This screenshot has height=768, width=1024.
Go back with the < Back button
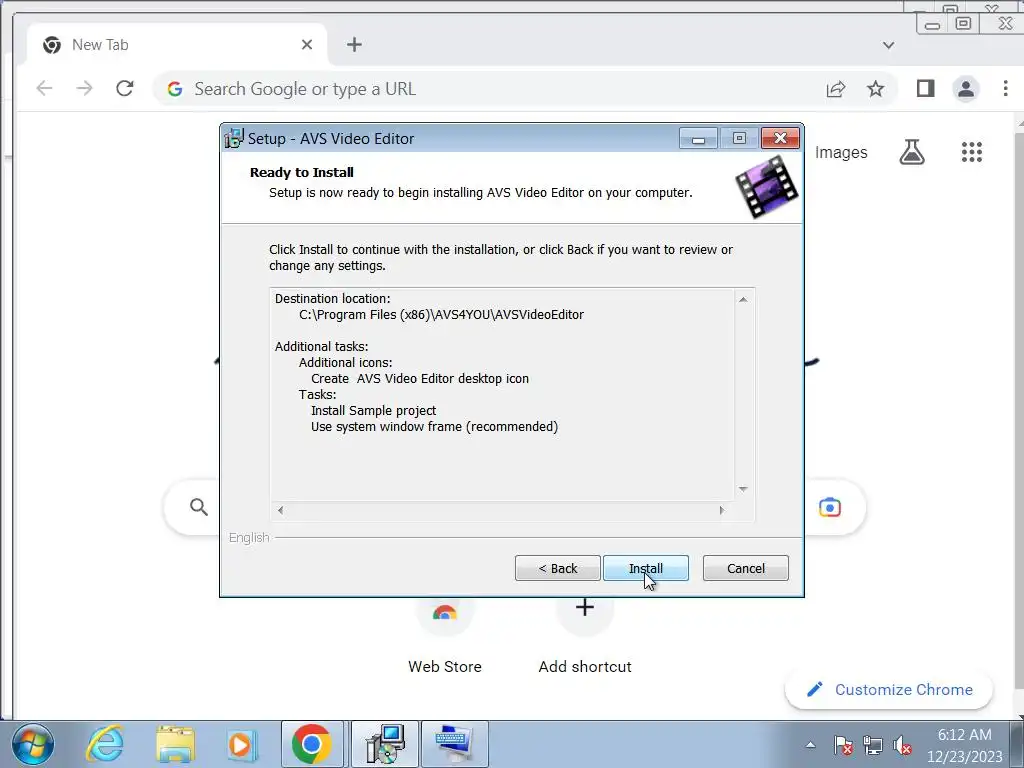pos(557,568)
